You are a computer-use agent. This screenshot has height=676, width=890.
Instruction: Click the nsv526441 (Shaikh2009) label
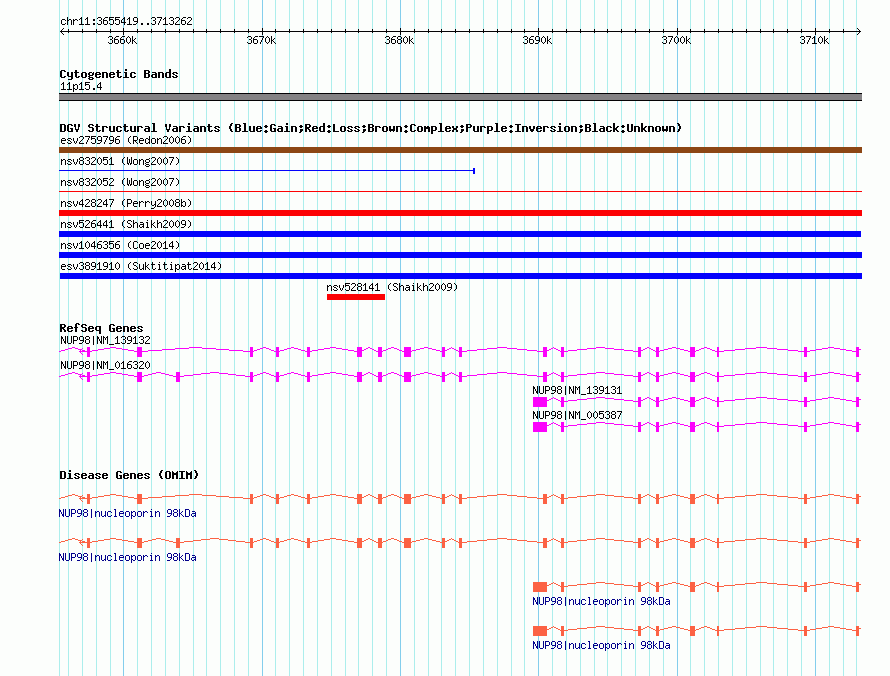coord(126,224)
